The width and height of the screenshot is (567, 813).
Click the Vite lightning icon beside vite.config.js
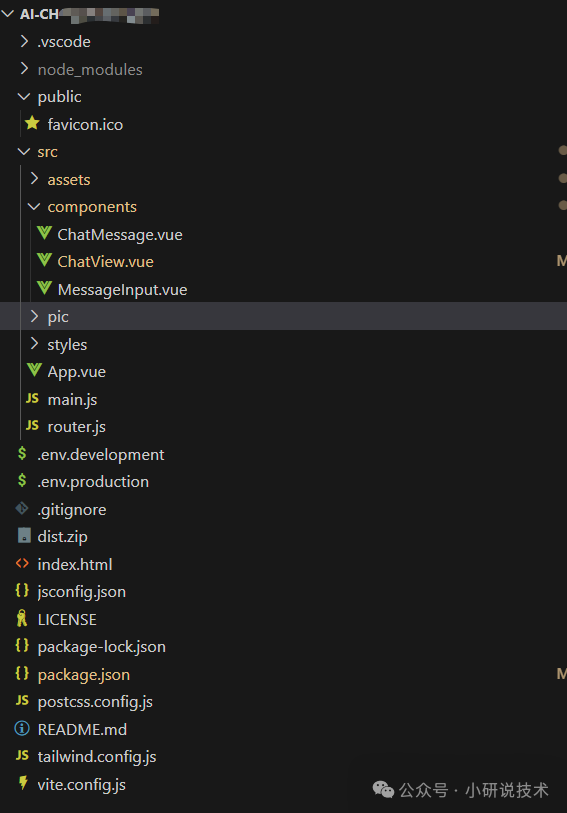[23, 783]
